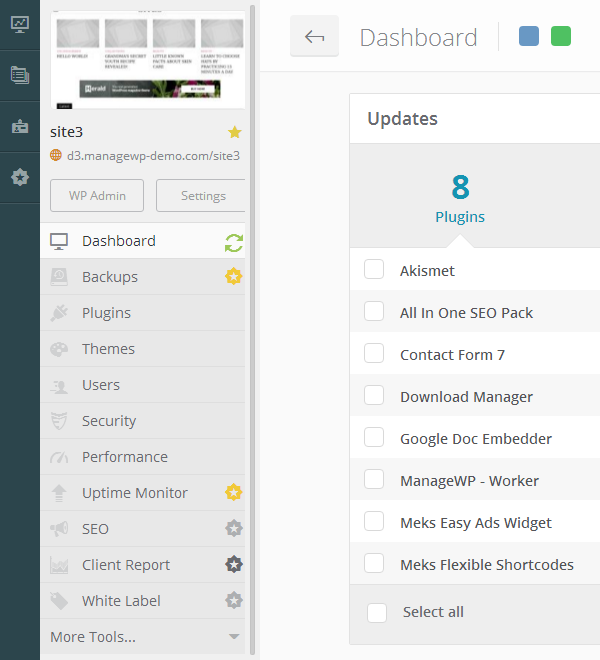The width and height of the screenshot is (600, 660).
Task: Click the Plugins plug icon
Action: (x=59, y=313)
